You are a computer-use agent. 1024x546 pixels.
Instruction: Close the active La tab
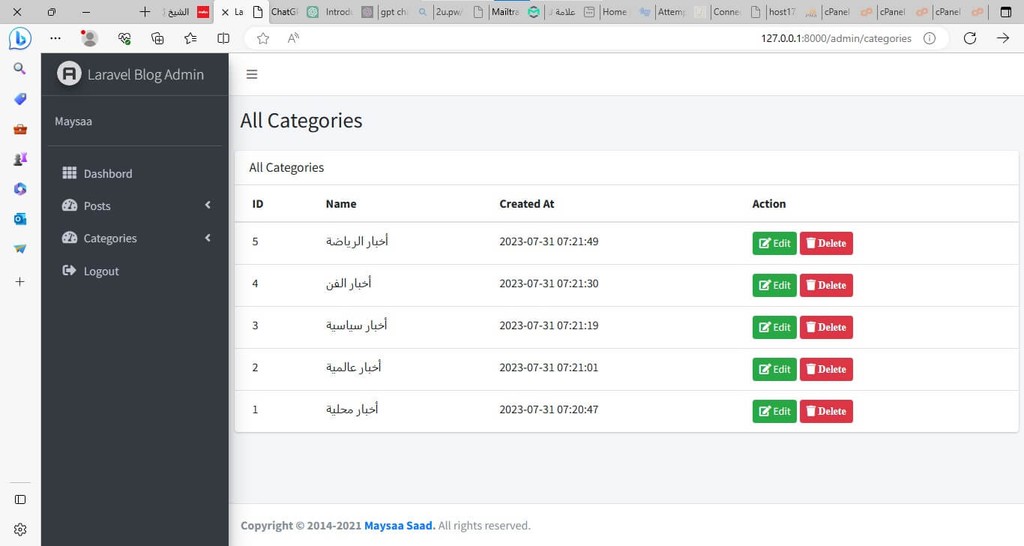pos(225,12)
